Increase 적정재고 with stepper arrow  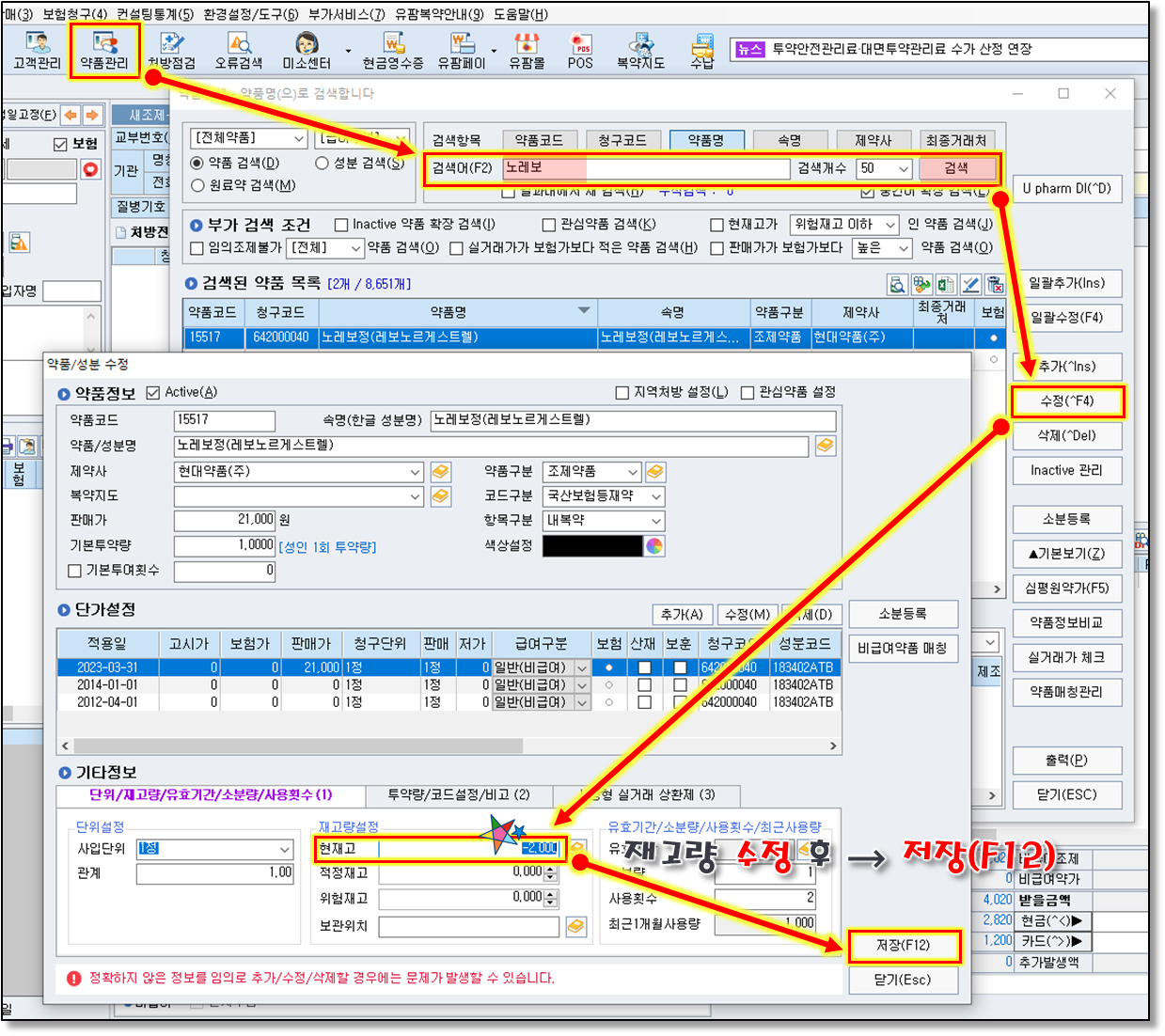pos(552,869)
